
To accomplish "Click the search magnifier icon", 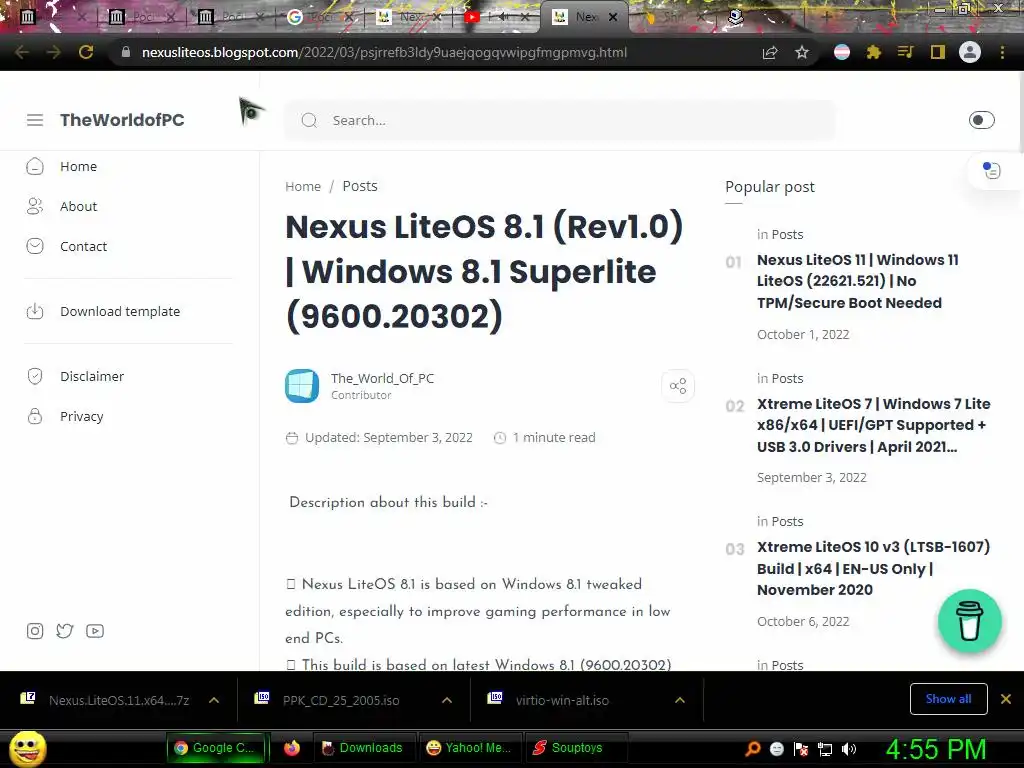I will tap(309, 120).
